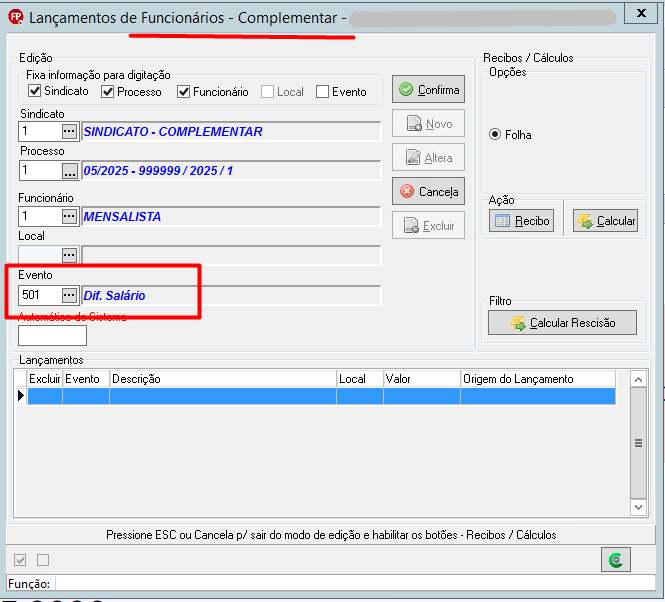This screenshot has height=602, width=665.
Task: Click the row indicator arrow in Lançamentos grid
Action: click(x=21, y=396)
